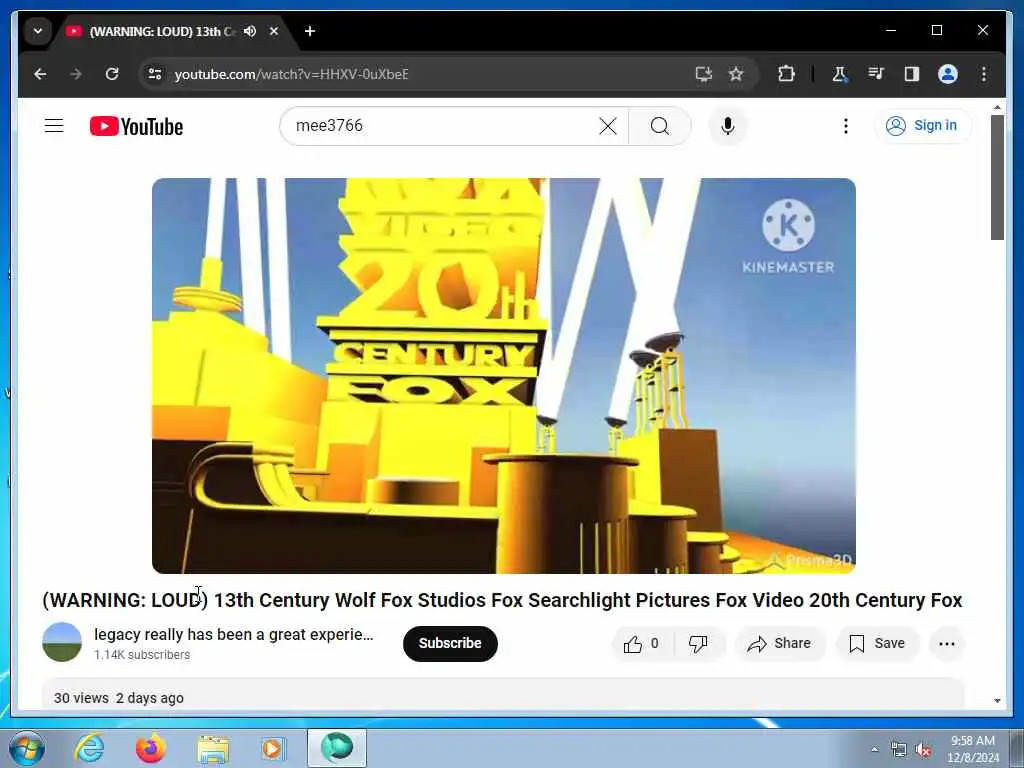Subscribe to the channel

coord(450,643)
